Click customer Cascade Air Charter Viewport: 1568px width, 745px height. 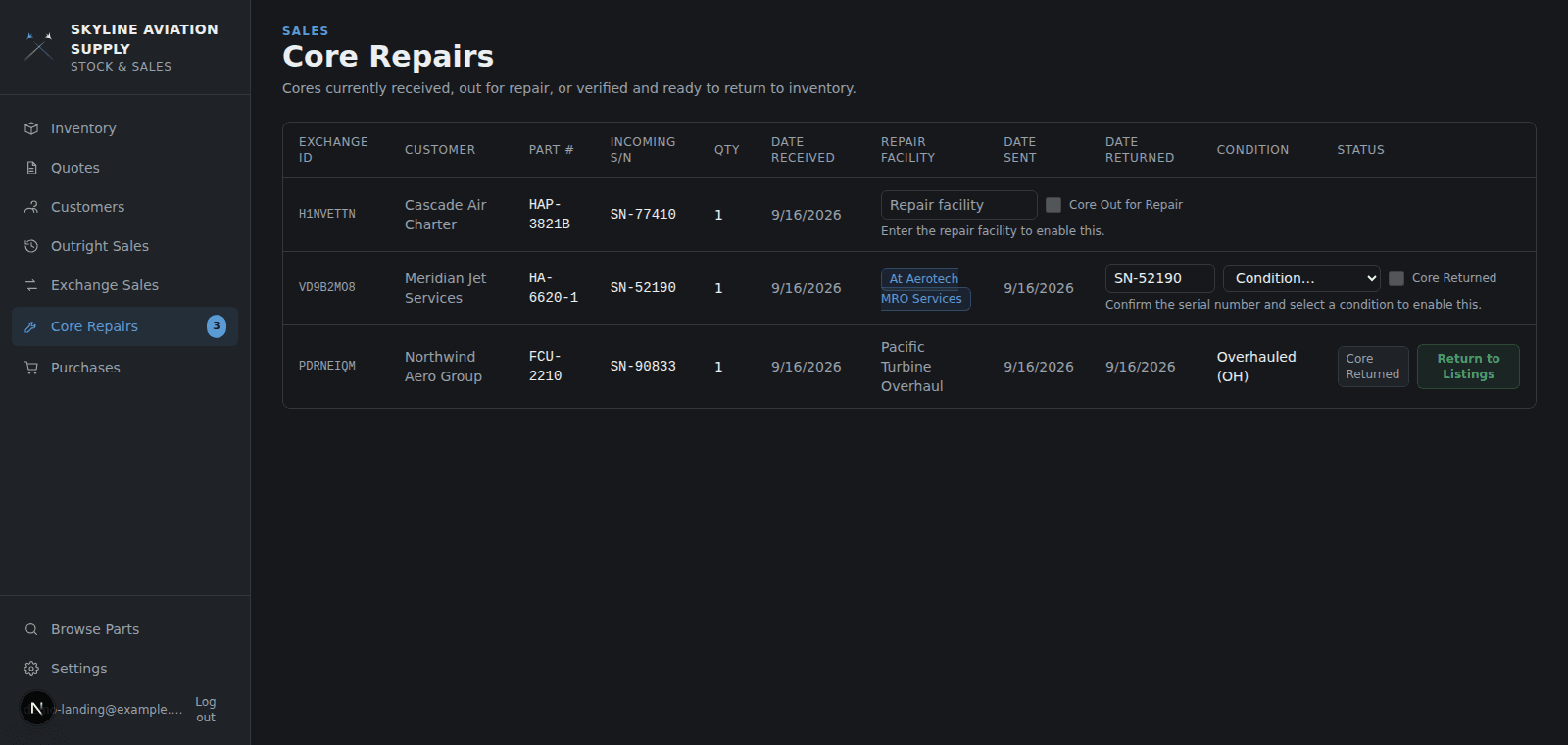click(x=446, y=215)
